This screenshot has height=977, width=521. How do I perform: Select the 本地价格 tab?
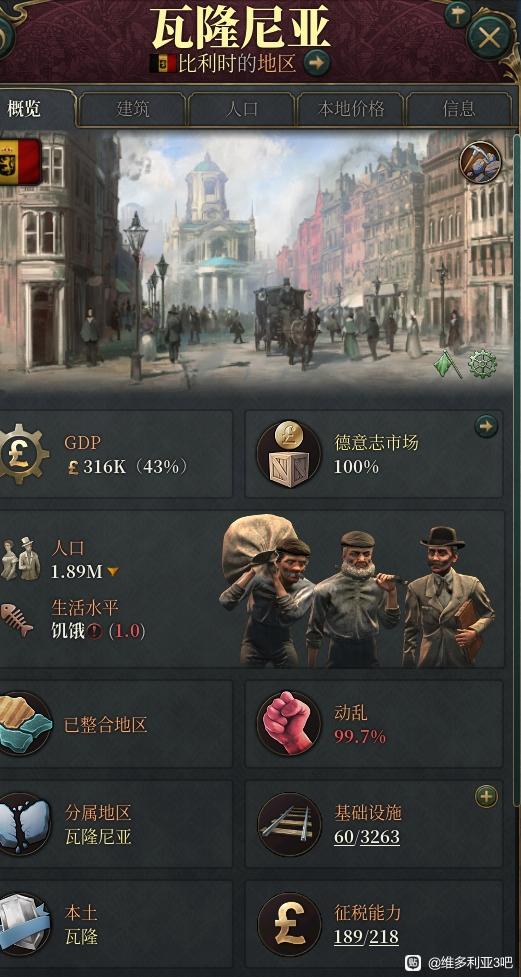point(351,109)
